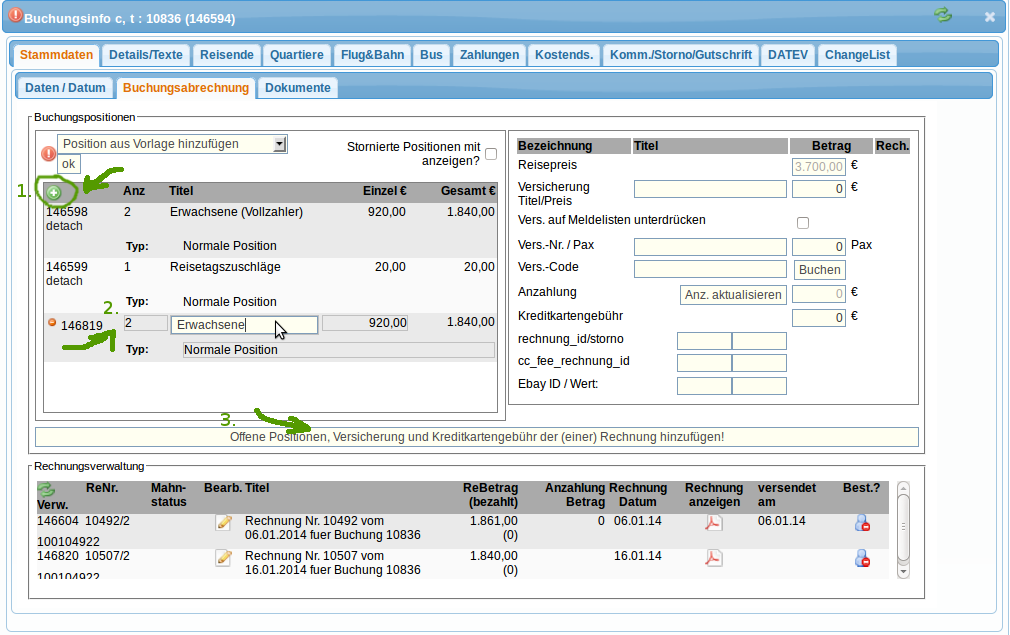The width and height of the screenshot is (1010, 635).
Task: Switch to the Flug&Bahn tab
Action: (372, 55)
